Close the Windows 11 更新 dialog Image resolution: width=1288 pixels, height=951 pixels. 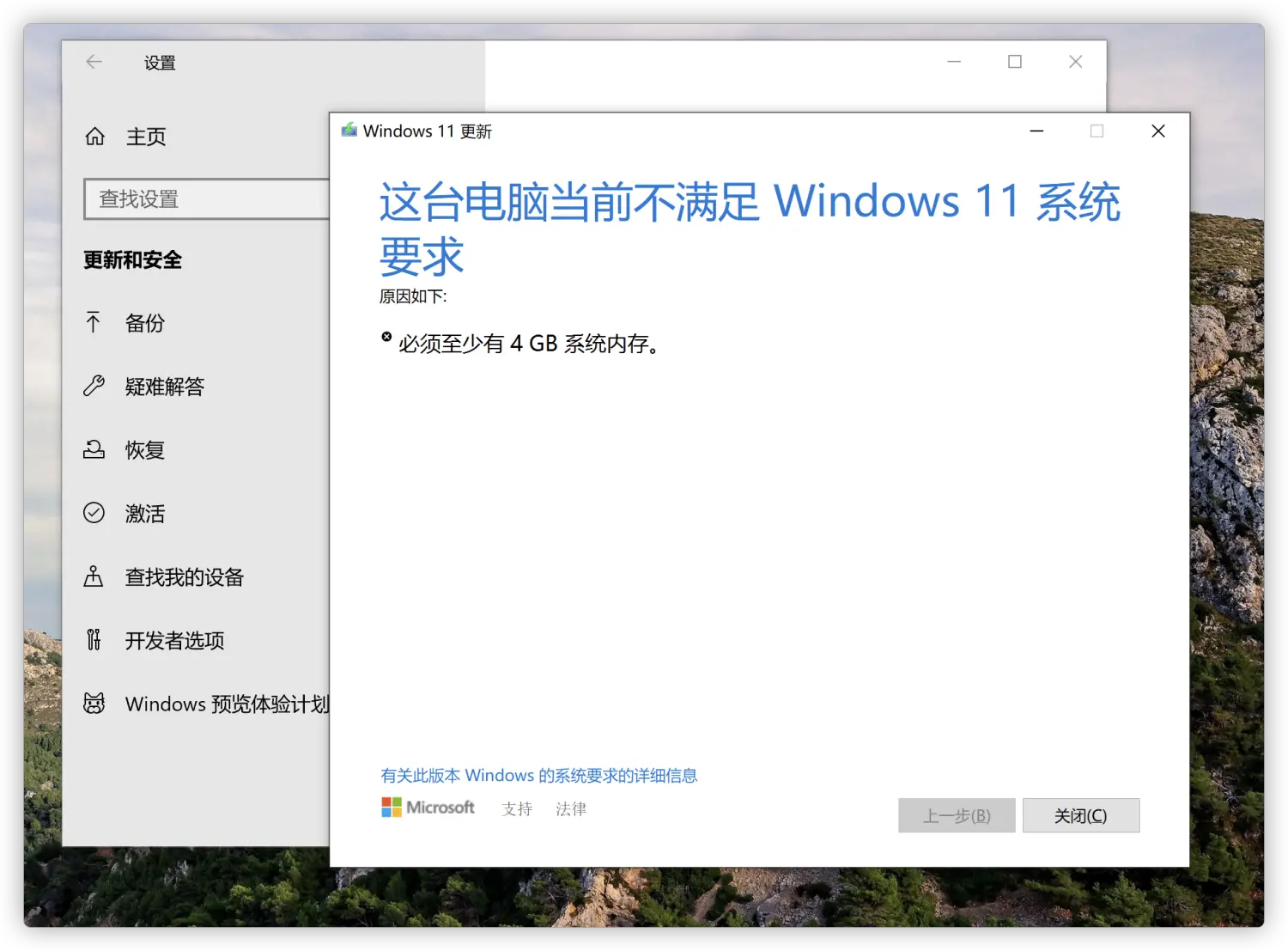pos(1158,131)
